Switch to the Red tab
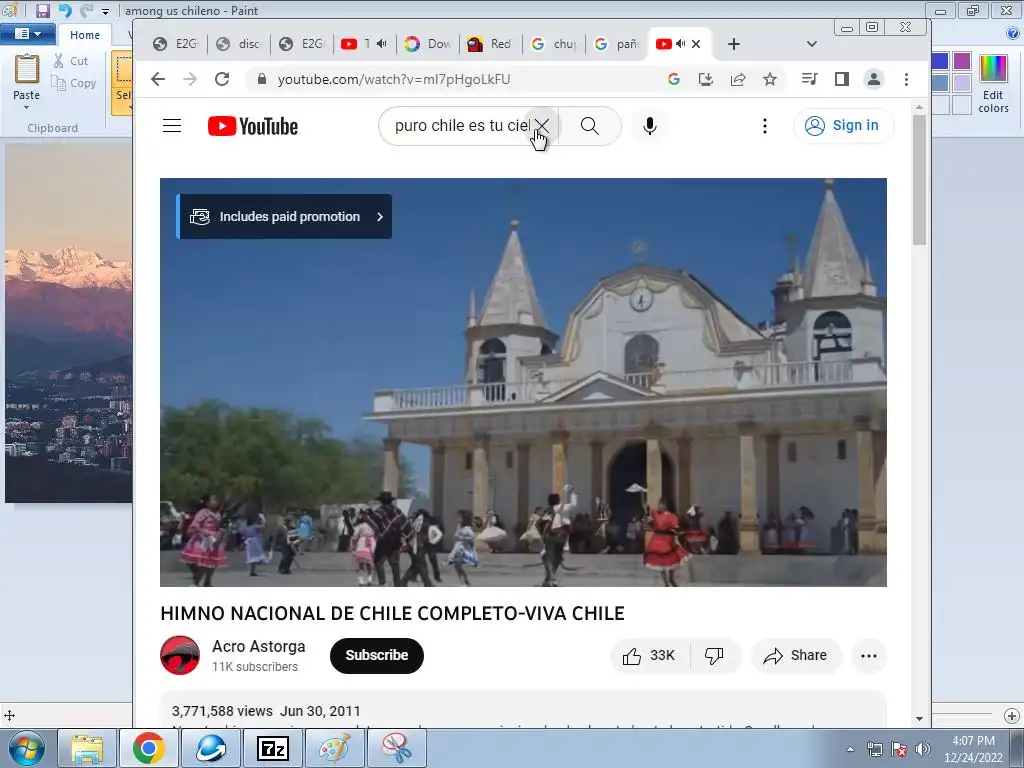1024x768 pixels. [490, 44]
